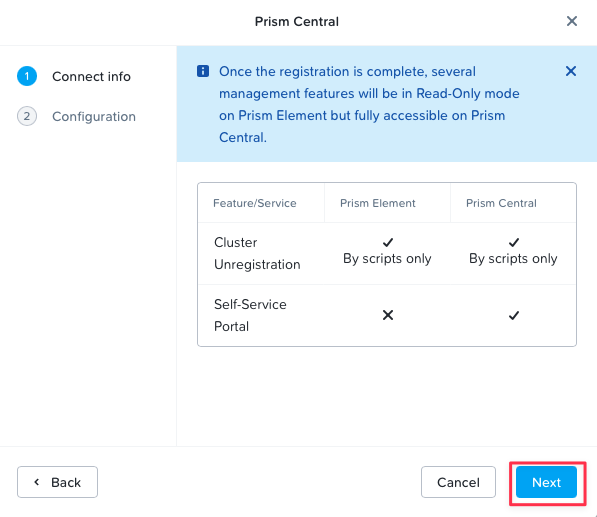
Task: Click the Cancel button
Action: click(458, 482)
